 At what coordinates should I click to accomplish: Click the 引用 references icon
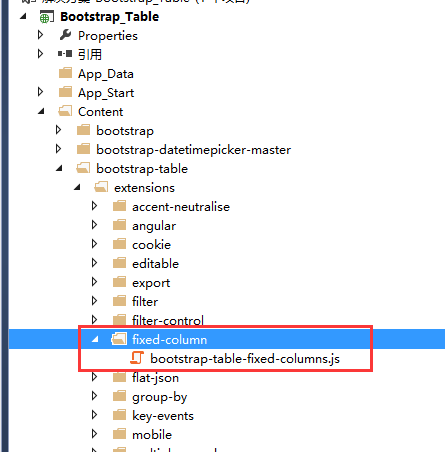click(x=65, y=54)
